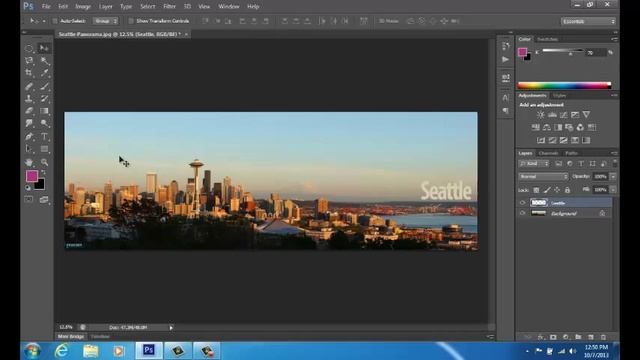The image size is (640, 360).
Task: Select the Move tool in the toolbox
Action: click(44, 48)
